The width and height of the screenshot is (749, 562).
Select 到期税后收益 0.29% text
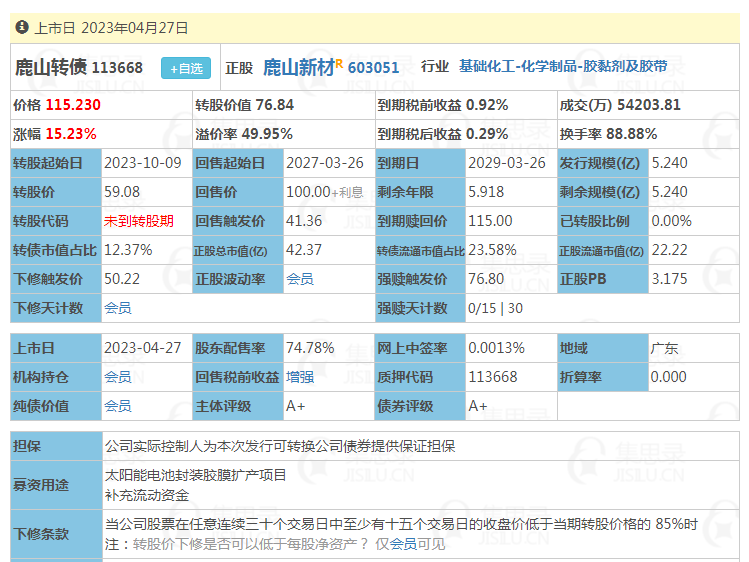[x=442, y=134]
